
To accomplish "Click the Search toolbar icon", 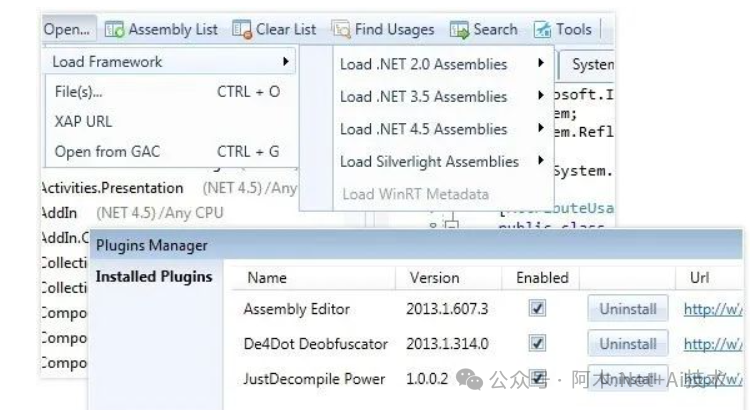I will [x=459, y=30].
